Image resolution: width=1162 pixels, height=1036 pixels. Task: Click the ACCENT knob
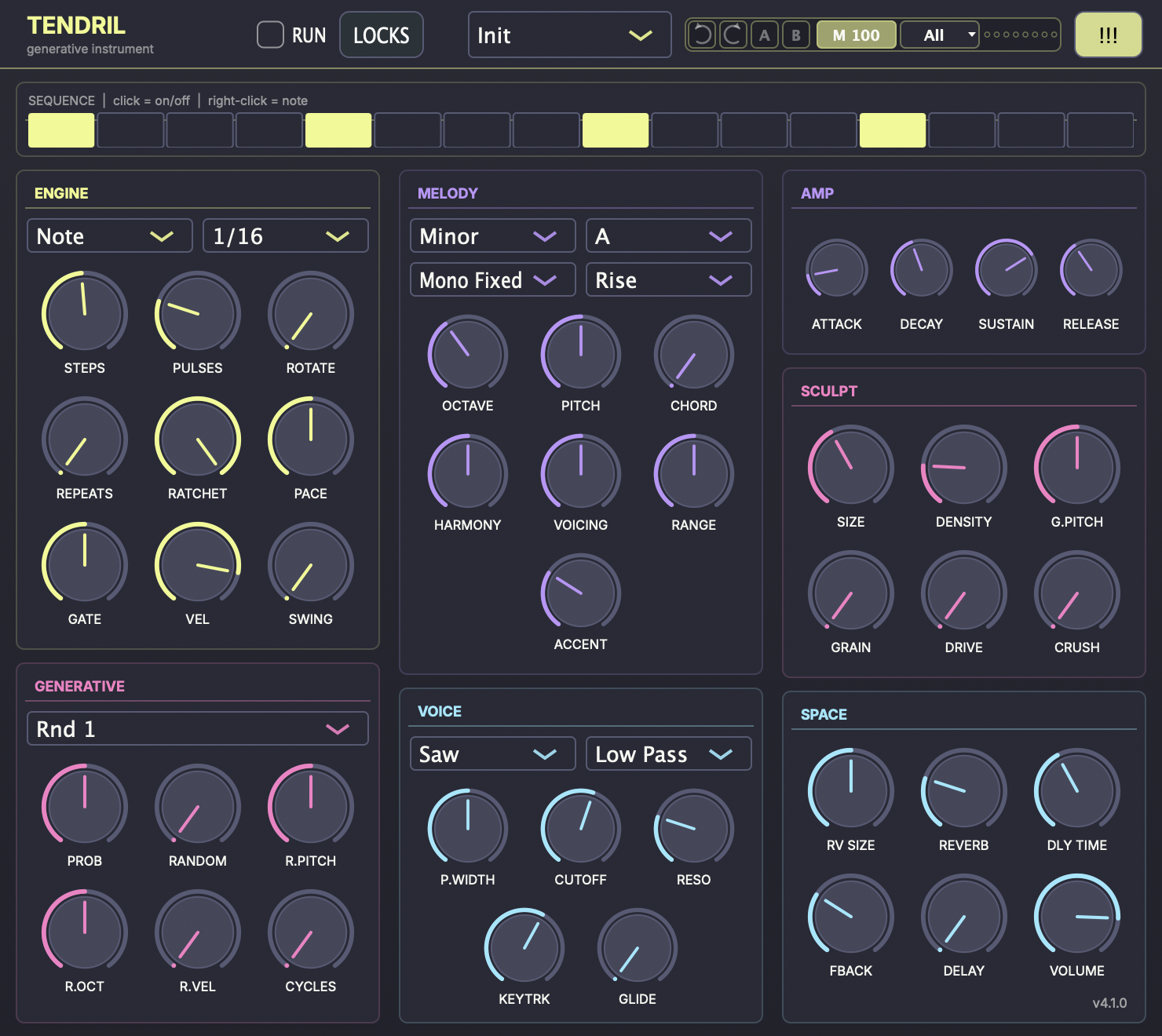point(581,593)
